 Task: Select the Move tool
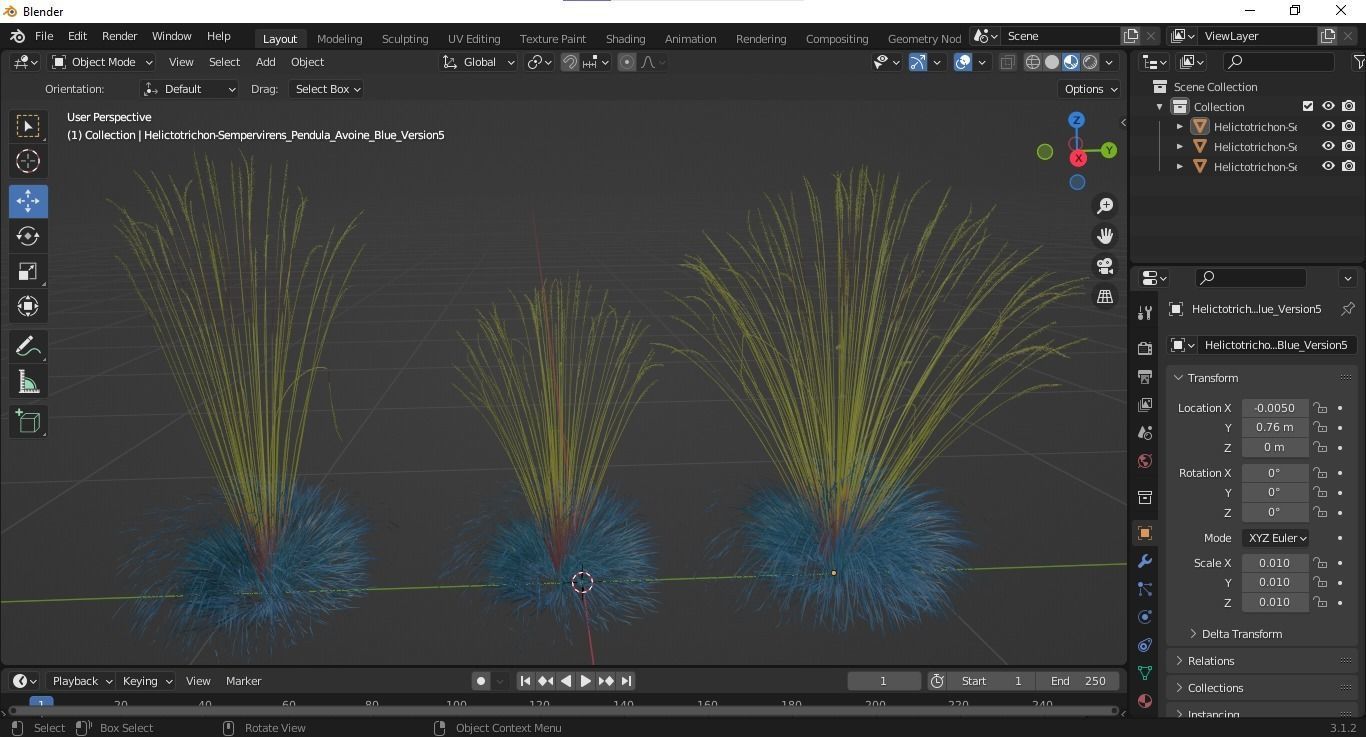tap(28, 201)
